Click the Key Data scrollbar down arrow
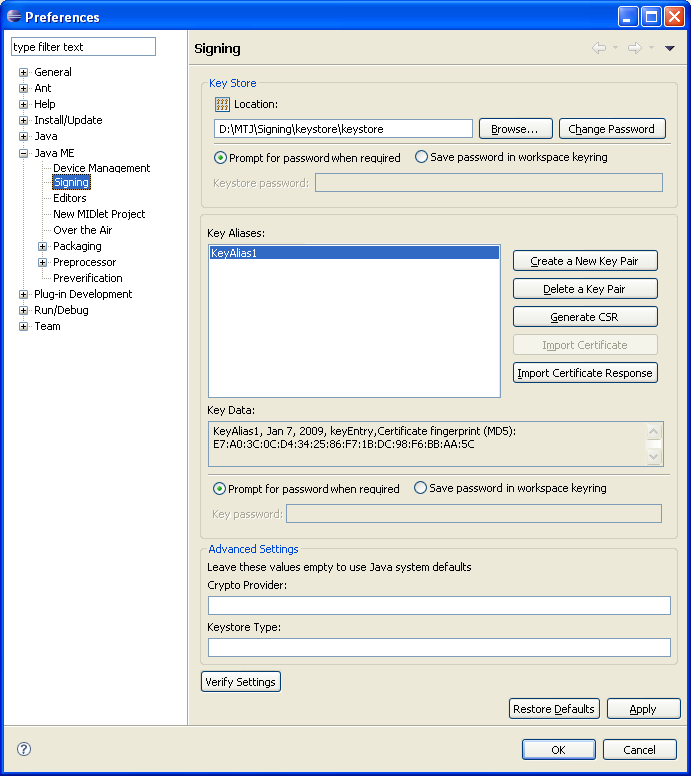 655,457
